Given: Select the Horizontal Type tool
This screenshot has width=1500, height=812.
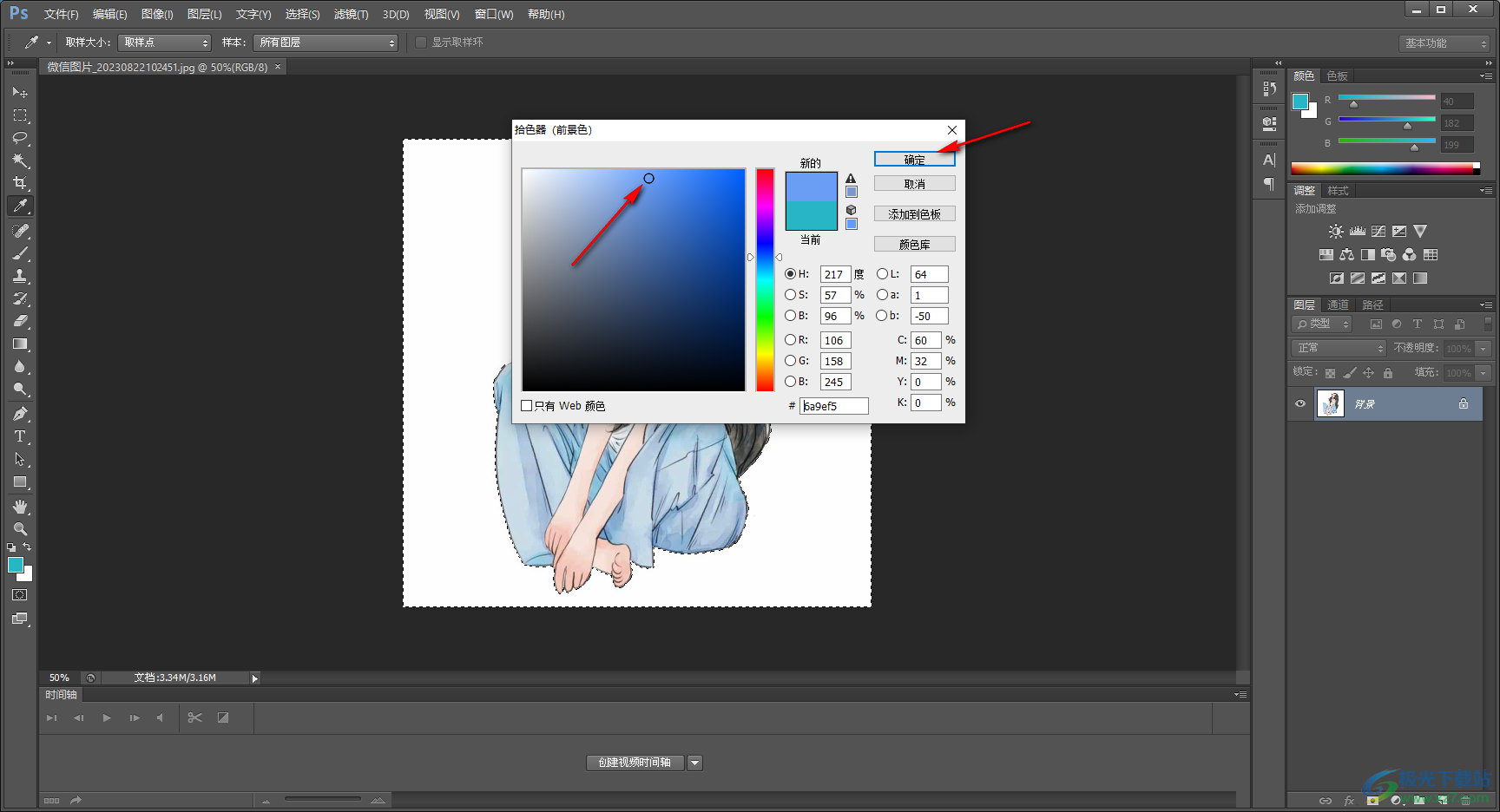Looking at the screenshot, I should pos(20,436).
